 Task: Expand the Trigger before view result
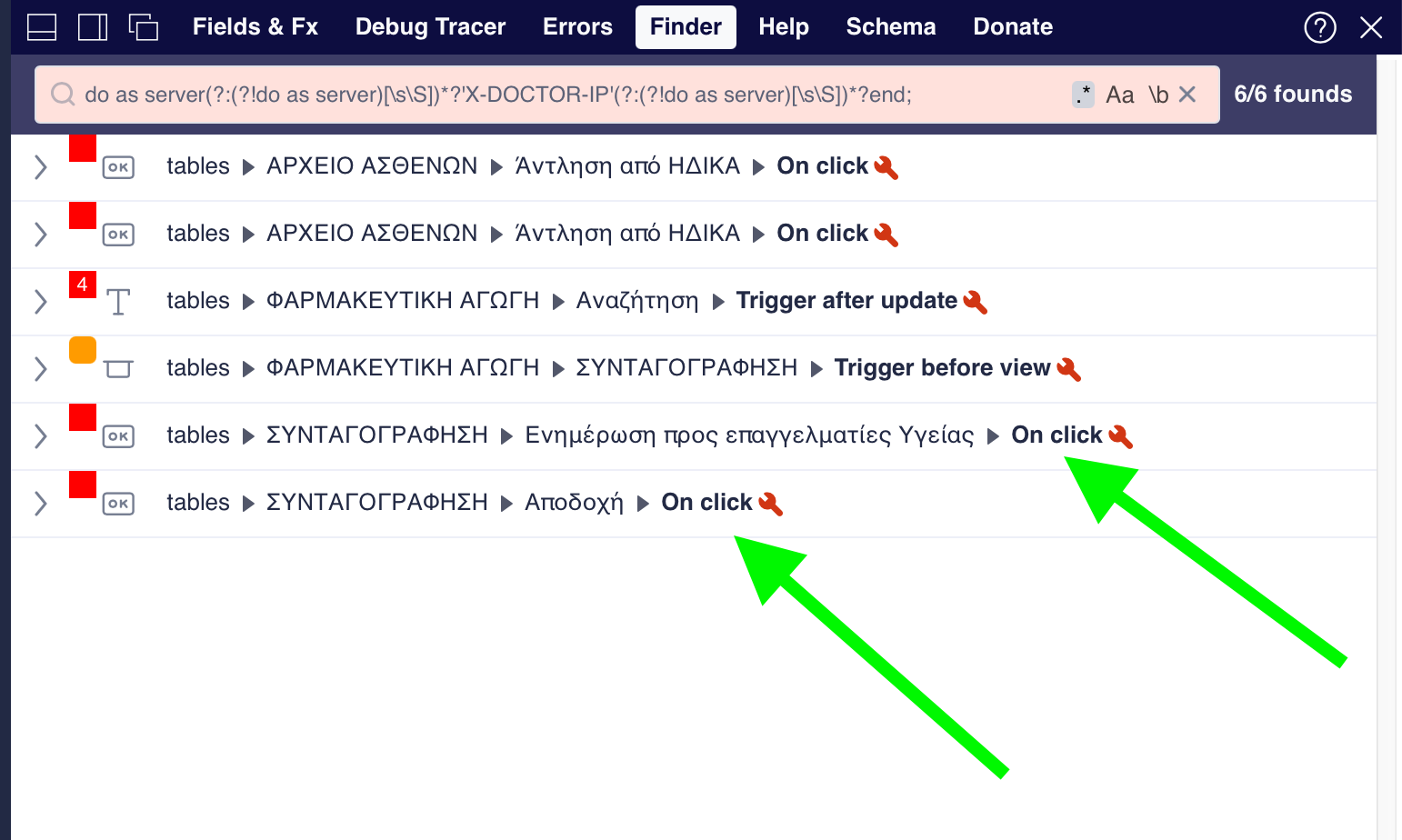click(x=40, y=368)
